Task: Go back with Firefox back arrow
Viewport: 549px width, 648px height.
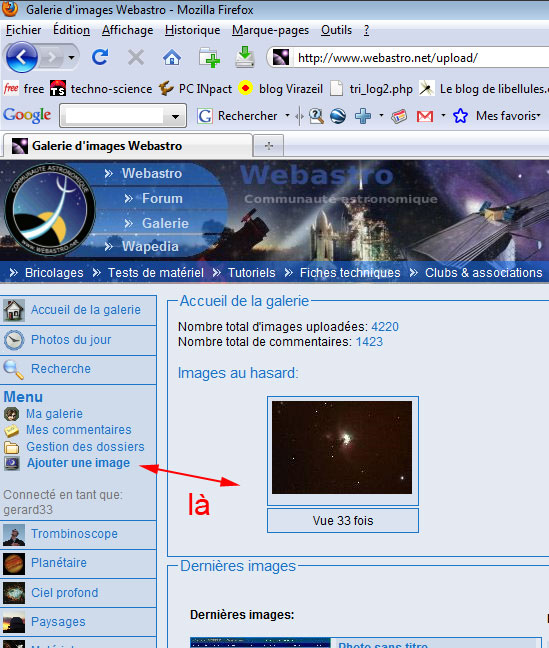Action: pos(21,57)
